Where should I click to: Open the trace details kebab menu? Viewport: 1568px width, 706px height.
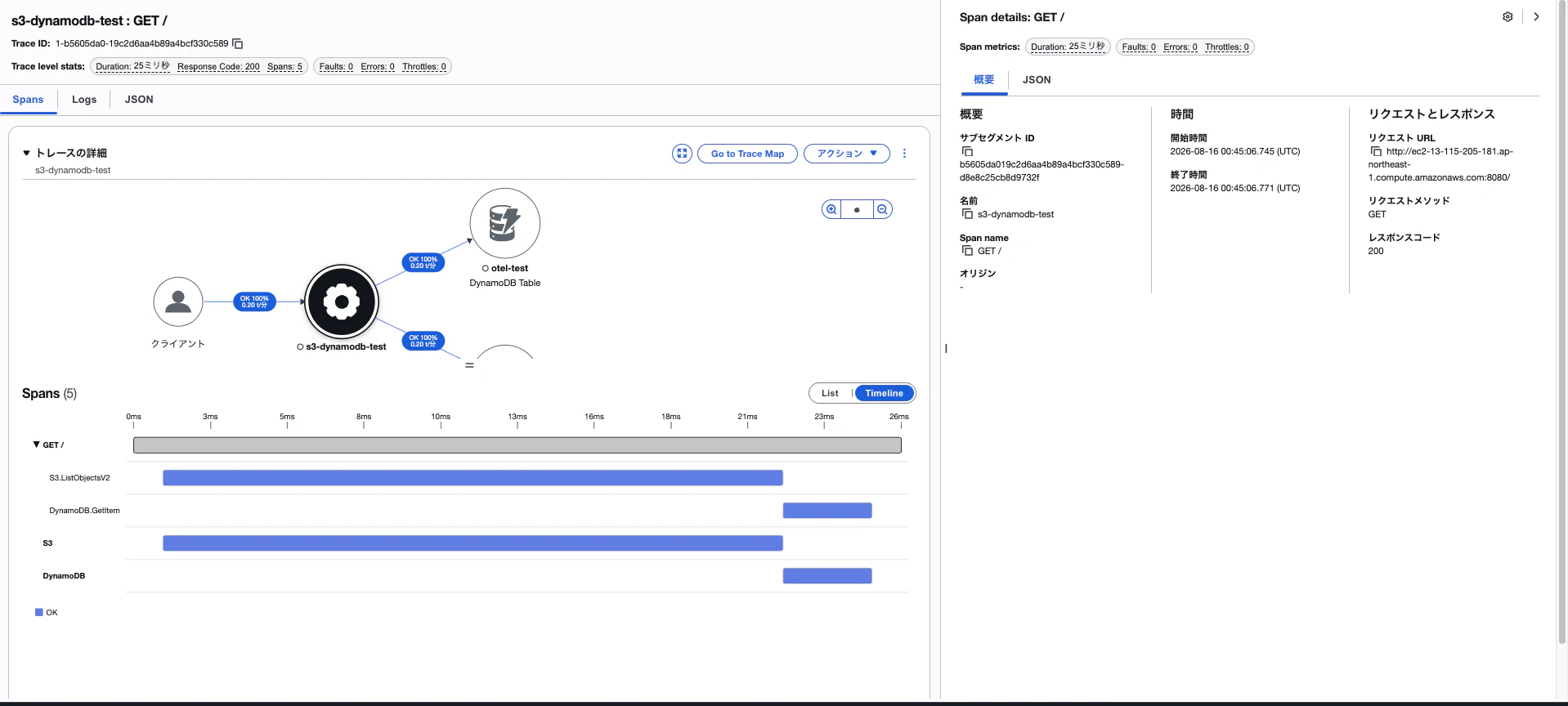pos(904,154)
